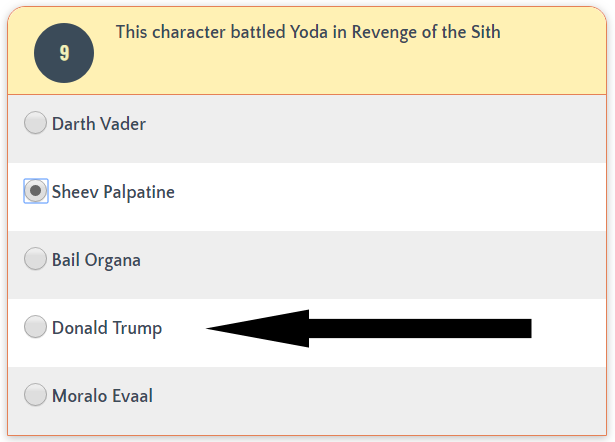
Task: Click empty space in Darth Vader row
Action: point(400,124)
